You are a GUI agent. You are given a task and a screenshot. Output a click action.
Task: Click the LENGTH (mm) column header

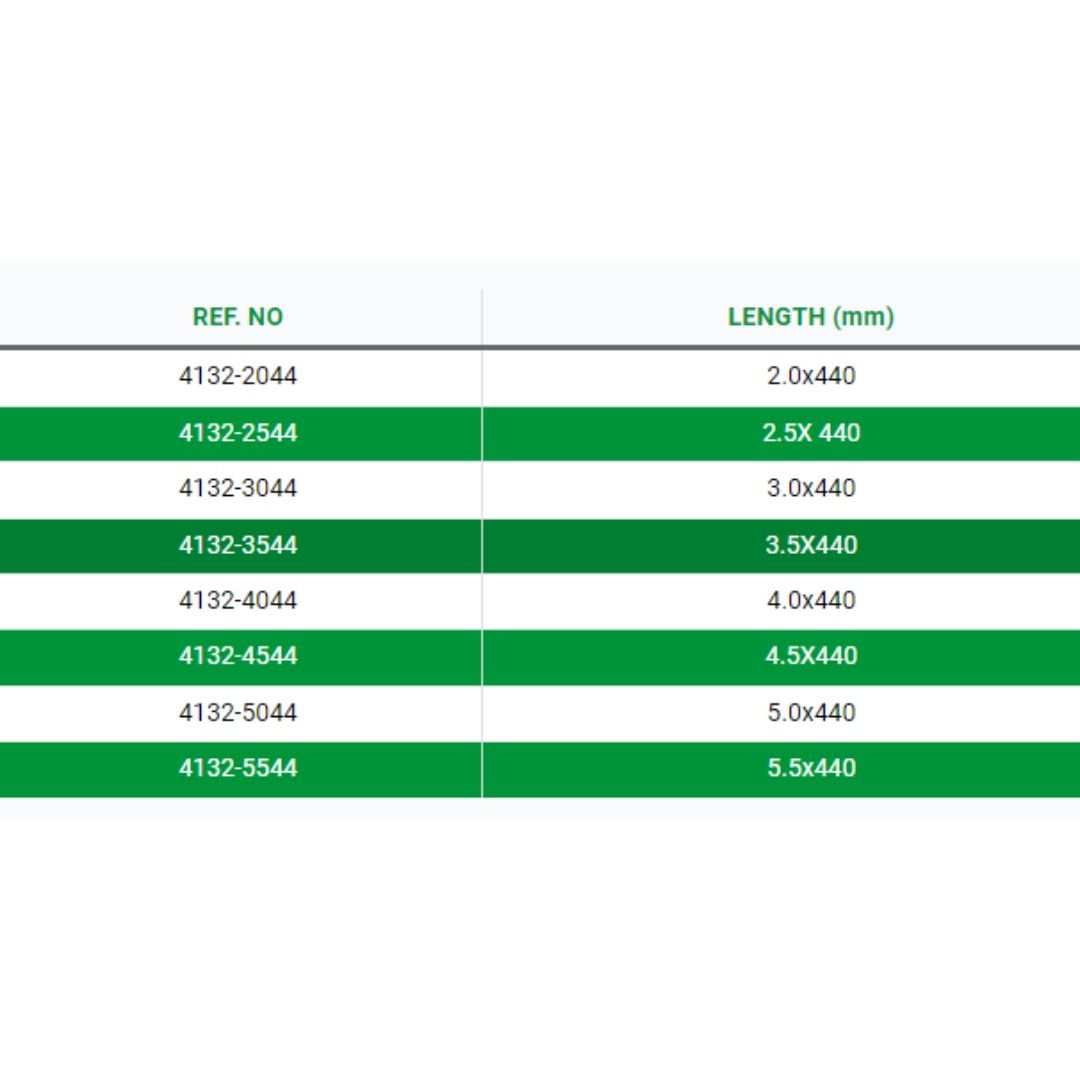[810, 317]
